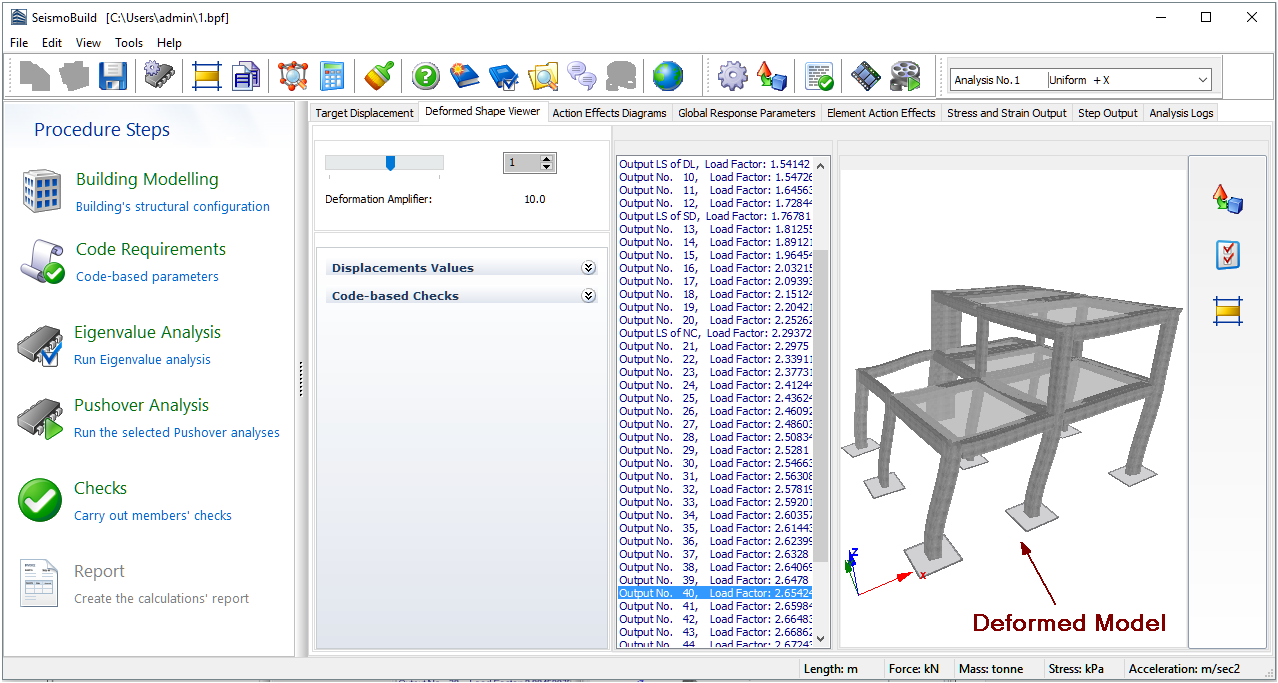Switch to the Analysis Logs tab
The image size is (1278, 683).
1180,112
